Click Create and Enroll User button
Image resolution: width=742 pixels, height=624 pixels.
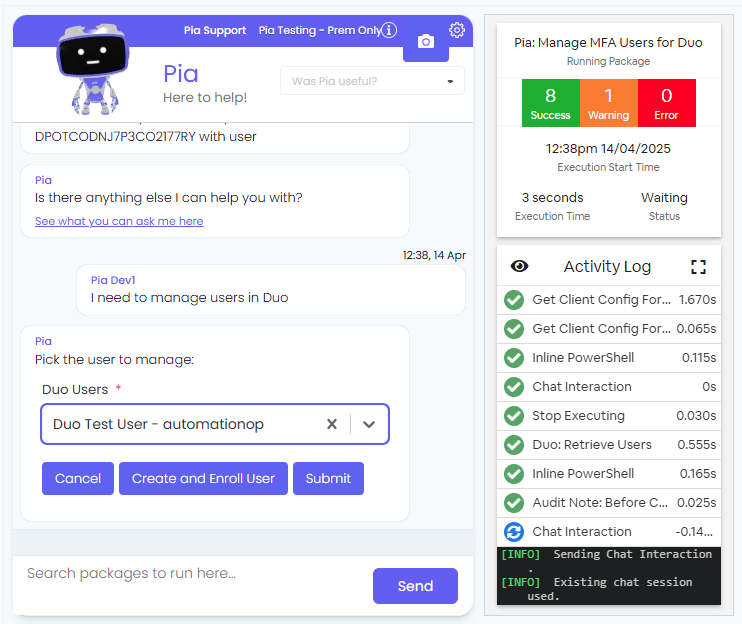[203, 478]
